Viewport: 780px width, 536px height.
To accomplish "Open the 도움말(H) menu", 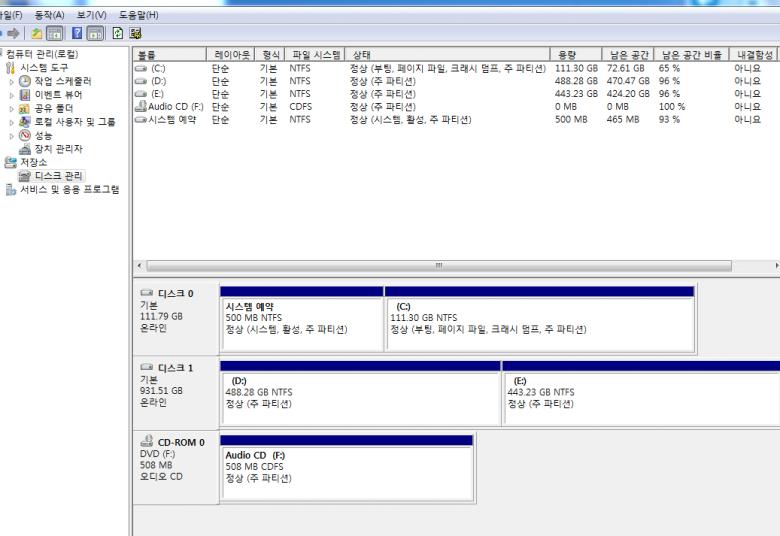I will click(139, 15).
